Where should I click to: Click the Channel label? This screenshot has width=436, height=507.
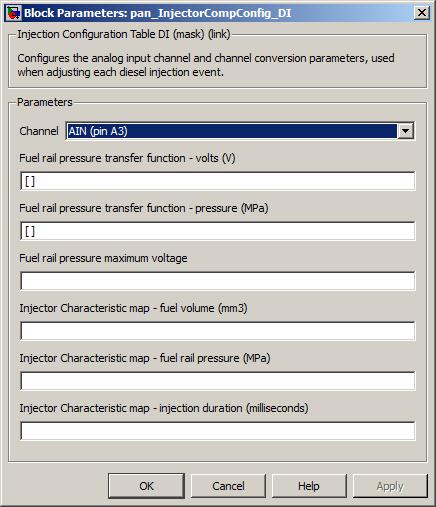point(39,131)
